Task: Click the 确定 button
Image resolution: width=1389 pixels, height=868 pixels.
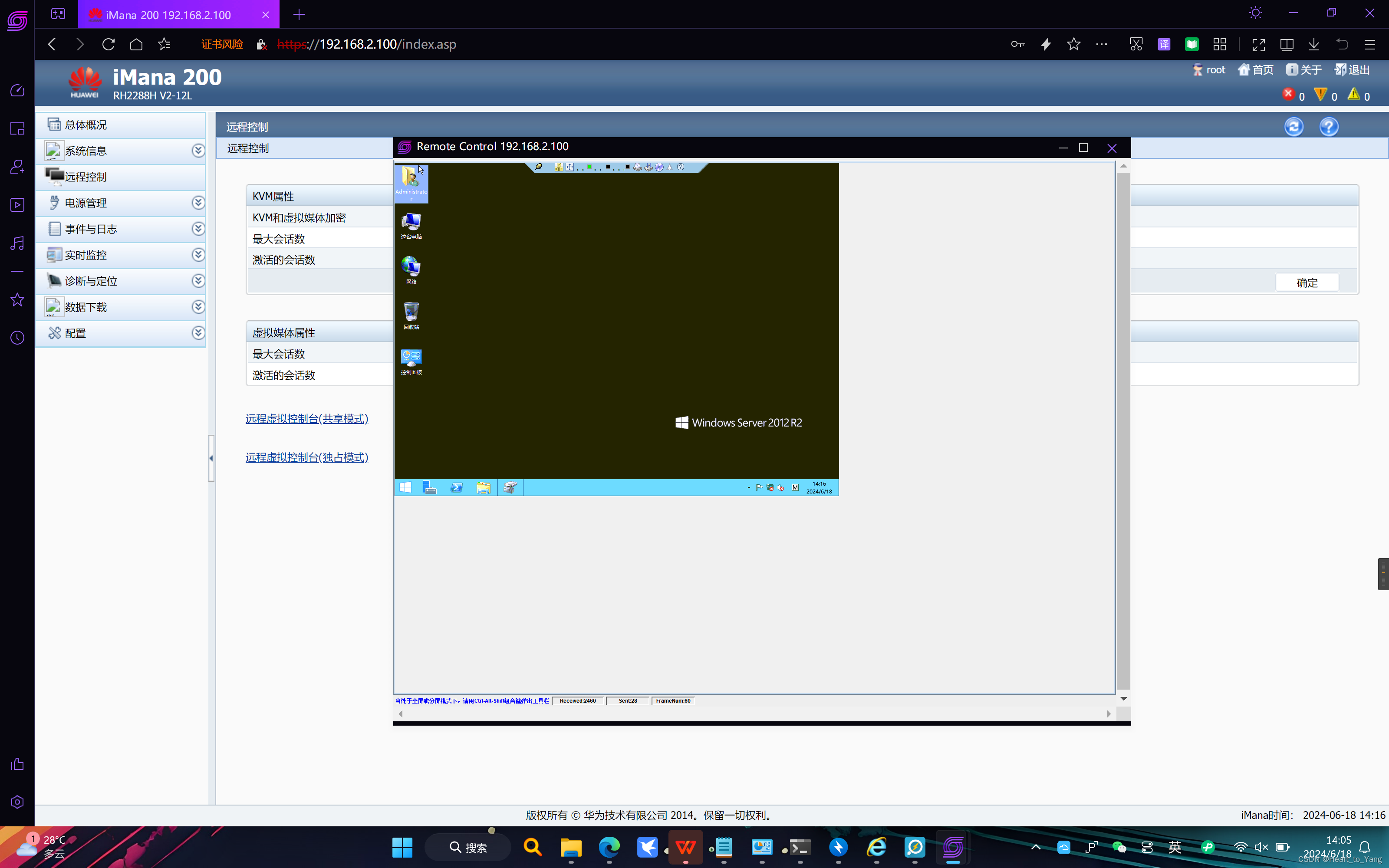Action: (x=1307, y=283)
